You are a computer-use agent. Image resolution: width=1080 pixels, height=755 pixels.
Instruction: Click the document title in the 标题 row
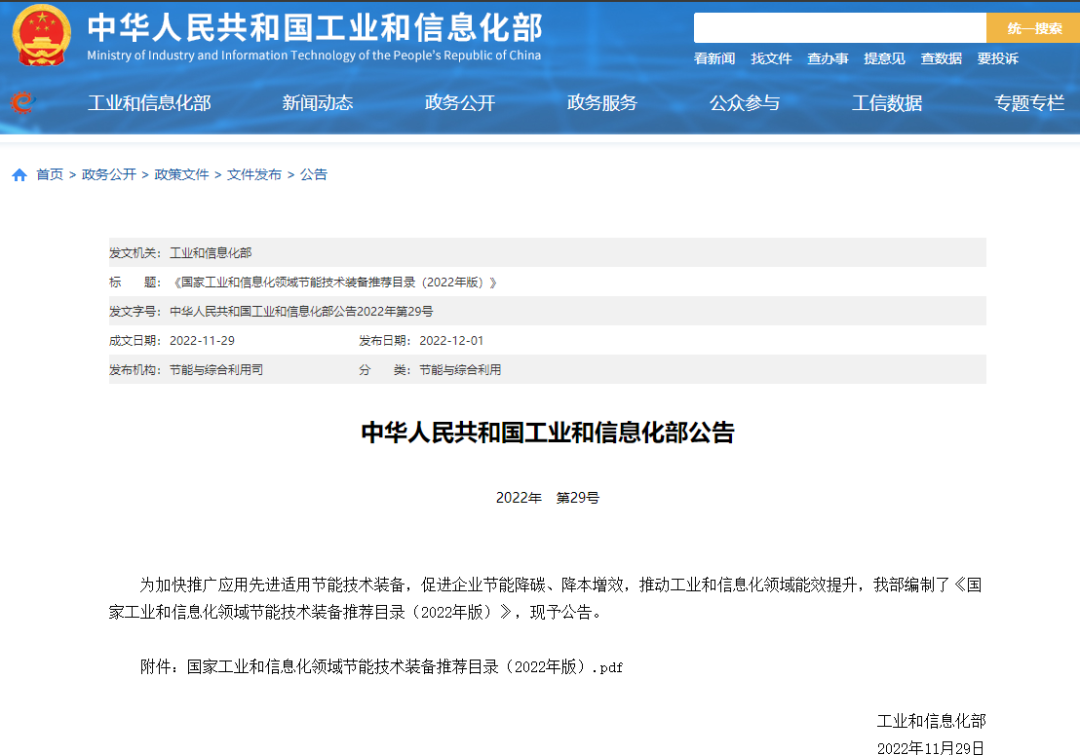click(x=333, y=282)
